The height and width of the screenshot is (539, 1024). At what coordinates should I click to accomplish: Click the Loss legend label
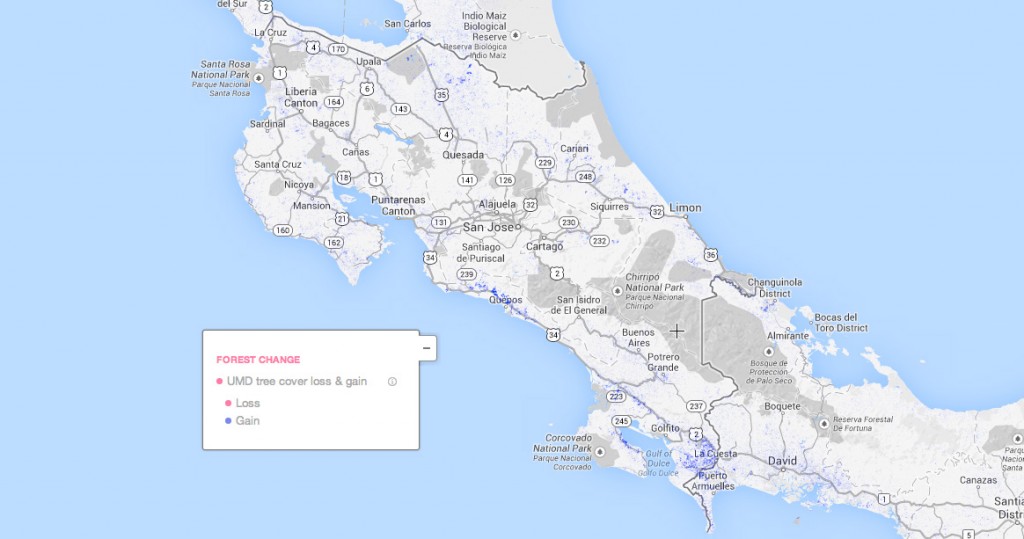pyautogui.click(x=248, y=403)
